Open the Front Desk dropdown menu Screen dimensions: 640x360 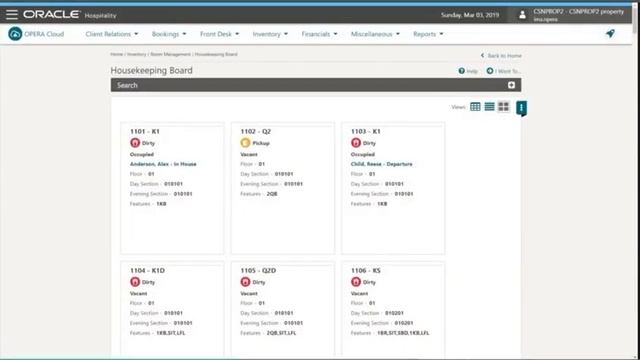click(220, 34)
